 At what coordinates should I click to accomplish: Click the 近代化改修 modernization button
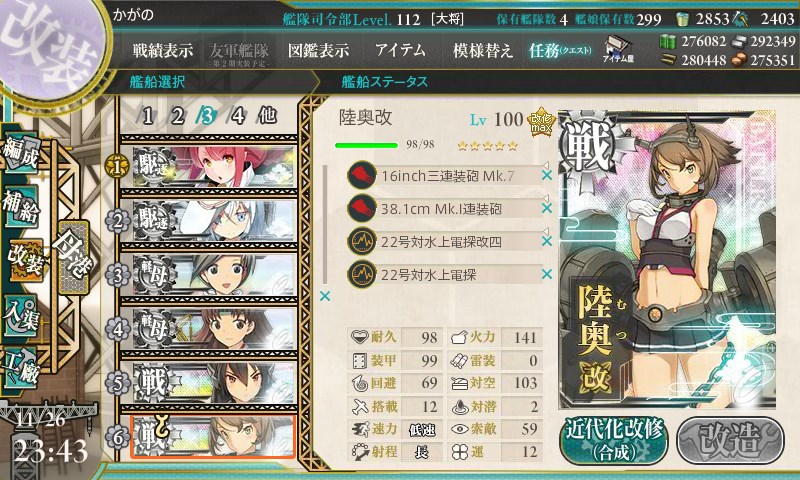pos(614,441)
